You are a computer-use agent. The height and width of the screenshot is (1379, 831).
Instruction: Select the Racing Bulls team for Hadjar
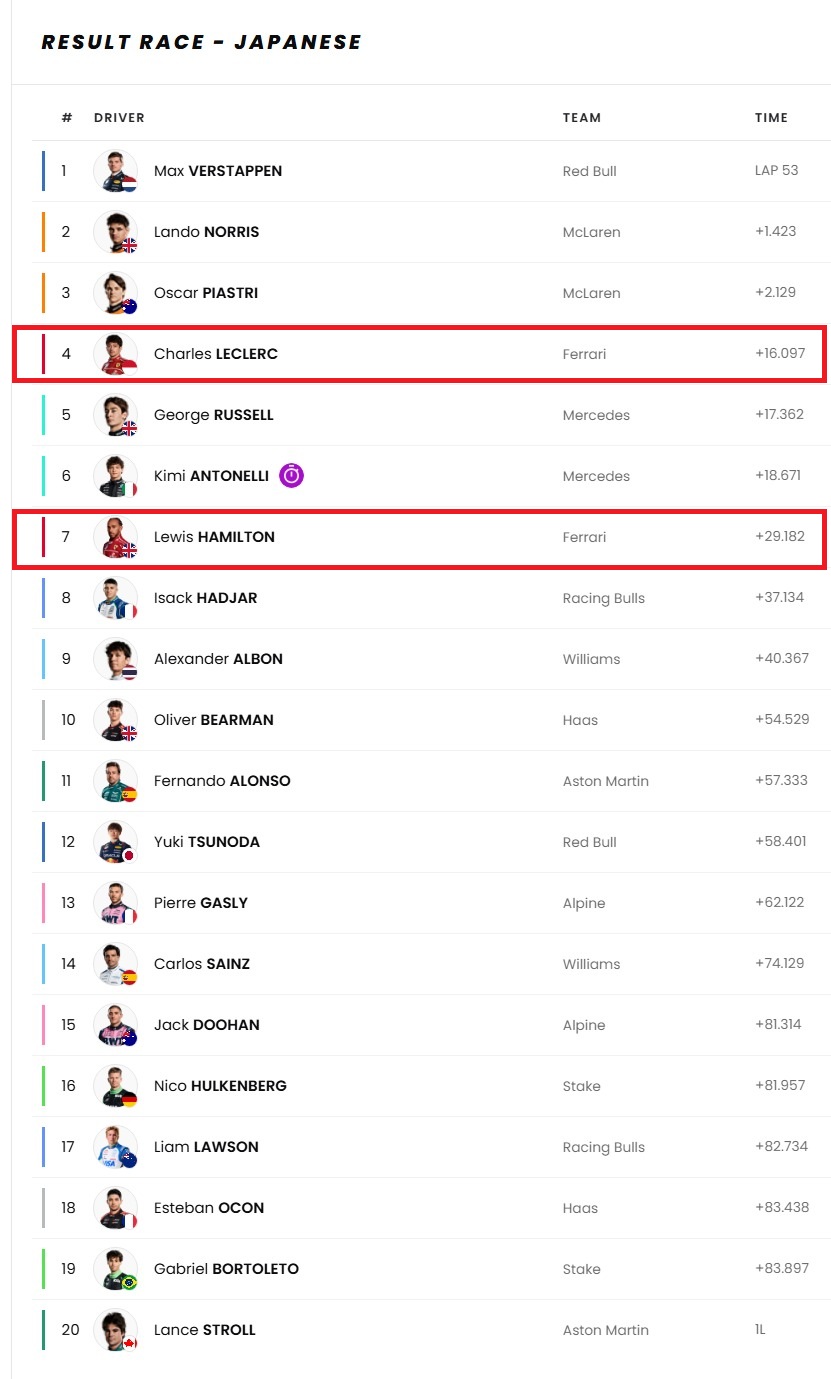(x=604, y=598)
